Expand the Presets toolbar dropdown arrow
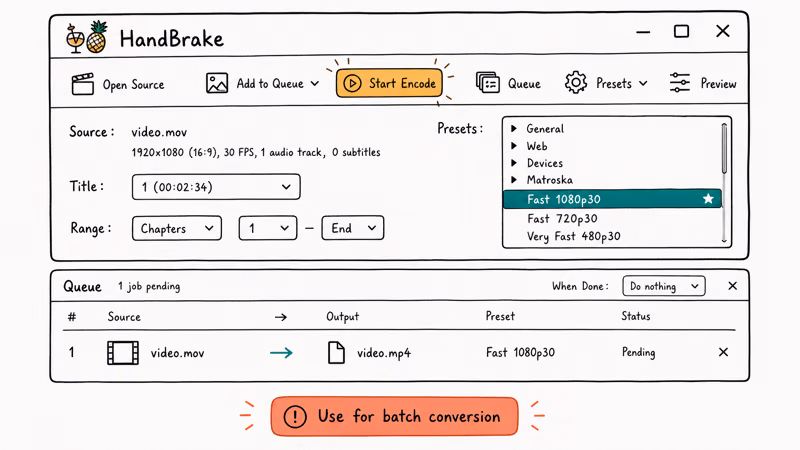 pos(643,84)
